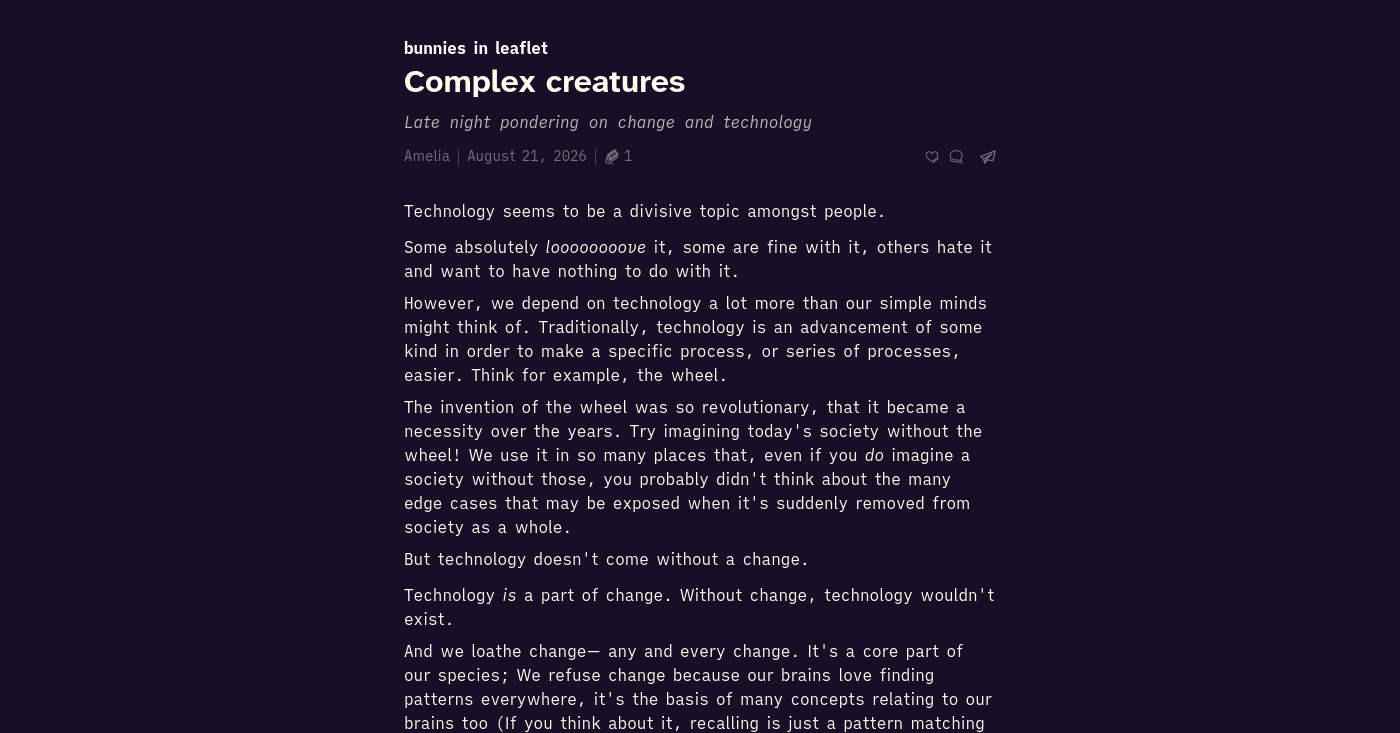Click the paragraph starting 'Technology seems to be'
Viewport: 1400px width, 733px height.
[x=645, y=211]
